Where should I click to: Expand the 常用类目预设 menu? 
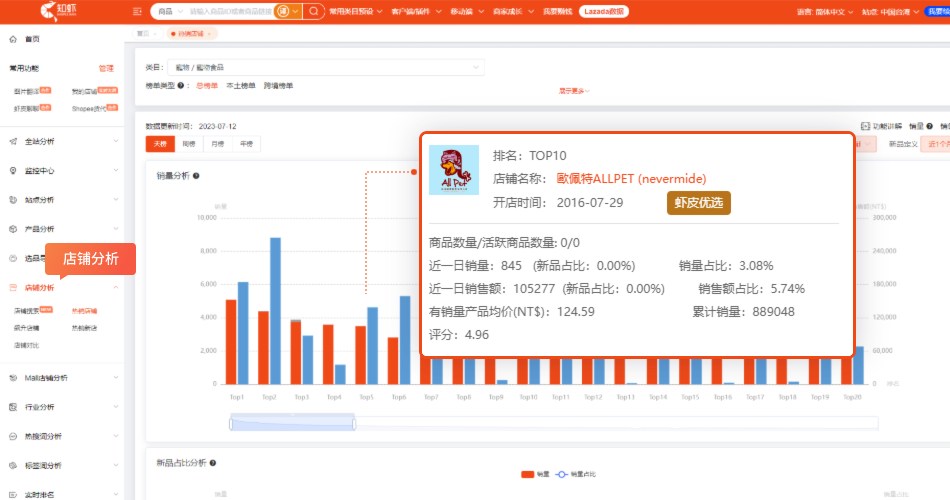coord(356,12)
